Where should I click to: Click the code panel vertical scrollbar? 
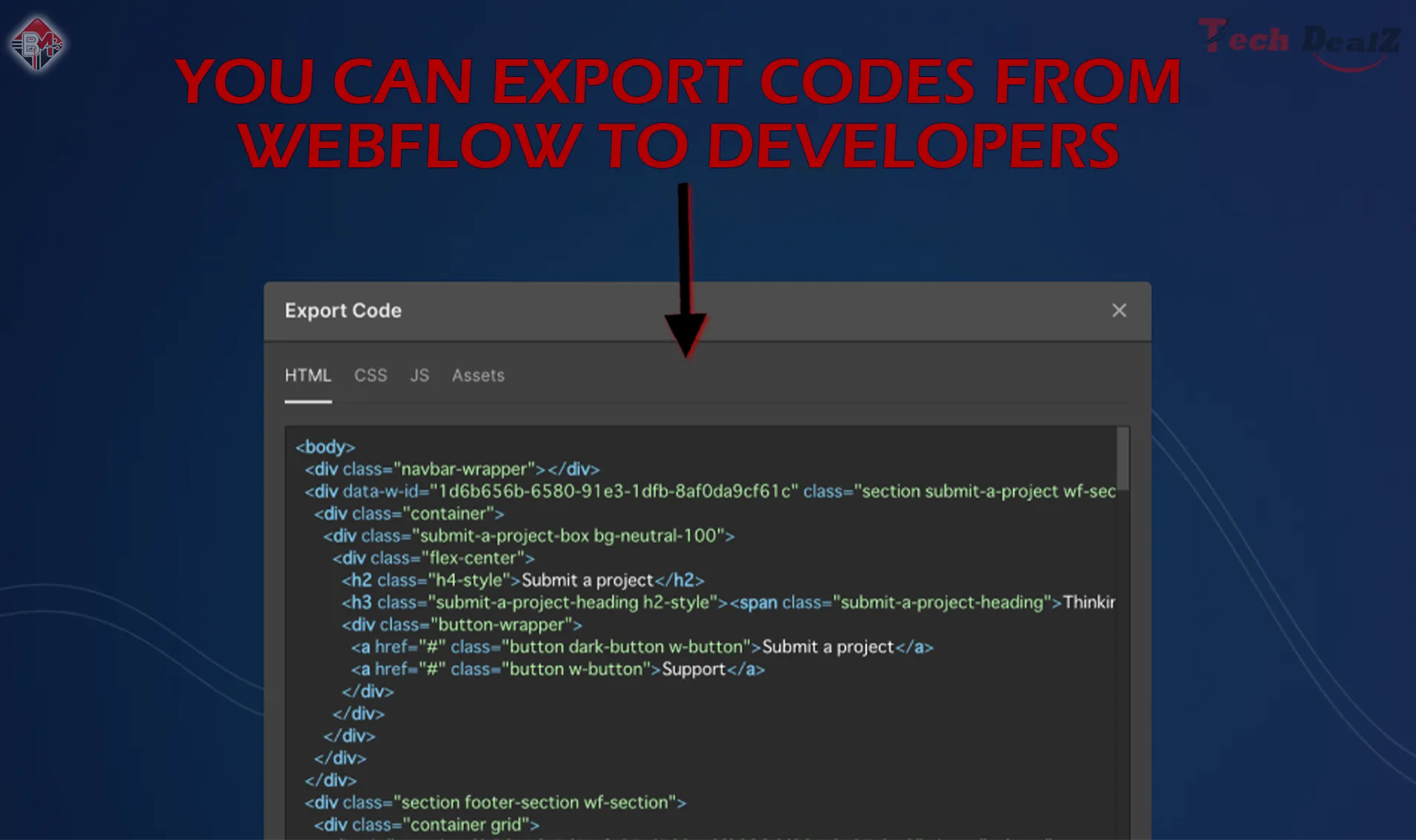point(1123,459)
